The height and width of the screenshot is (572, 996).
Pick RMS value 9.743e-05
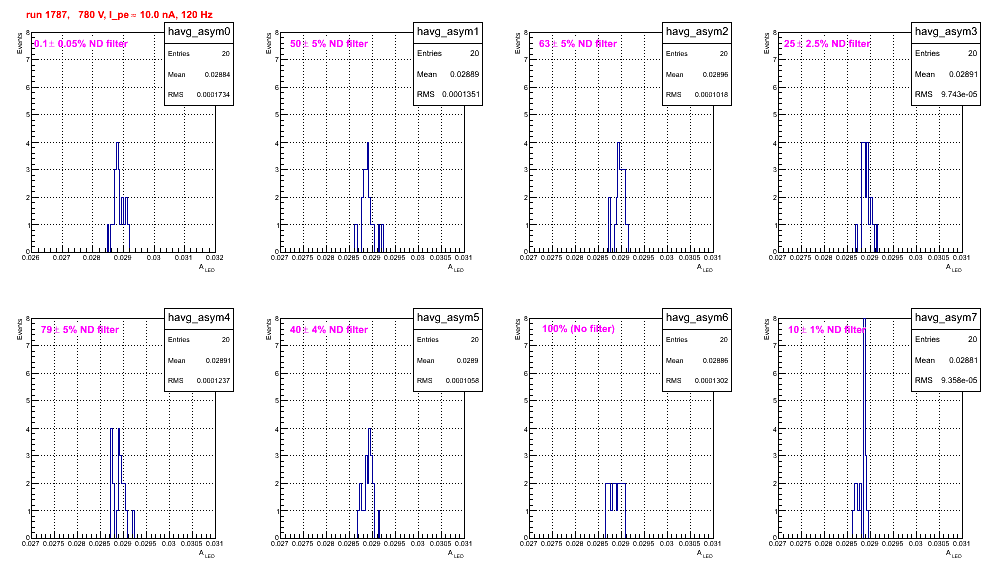pyautogui.click(x=960, y=95)
